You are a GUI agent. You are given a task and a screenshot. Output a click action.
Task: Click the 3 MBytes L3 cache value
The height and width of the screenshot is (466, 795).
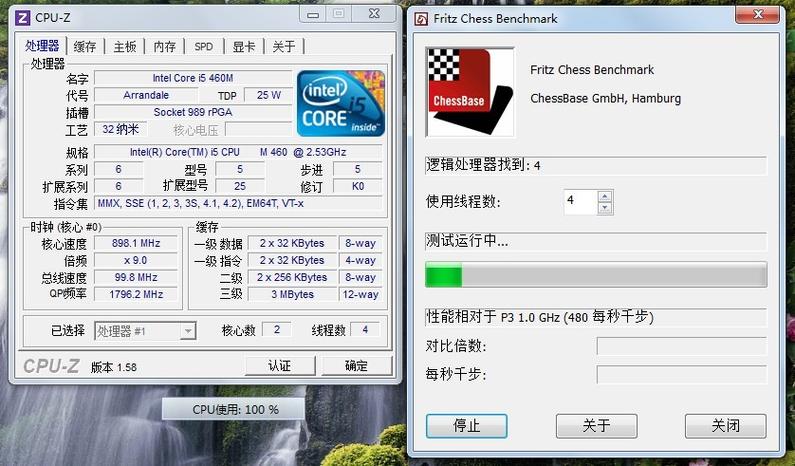click(x=292, y=294)
